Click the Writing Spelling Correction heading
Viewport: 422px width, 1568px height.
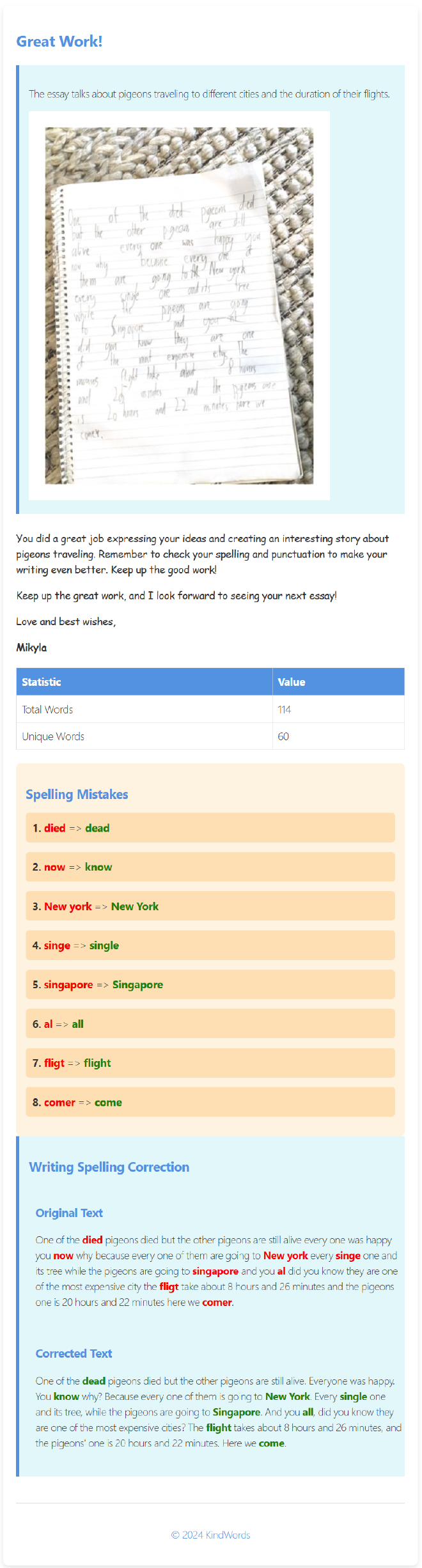pyautogui.click(x=109, y=1167)
